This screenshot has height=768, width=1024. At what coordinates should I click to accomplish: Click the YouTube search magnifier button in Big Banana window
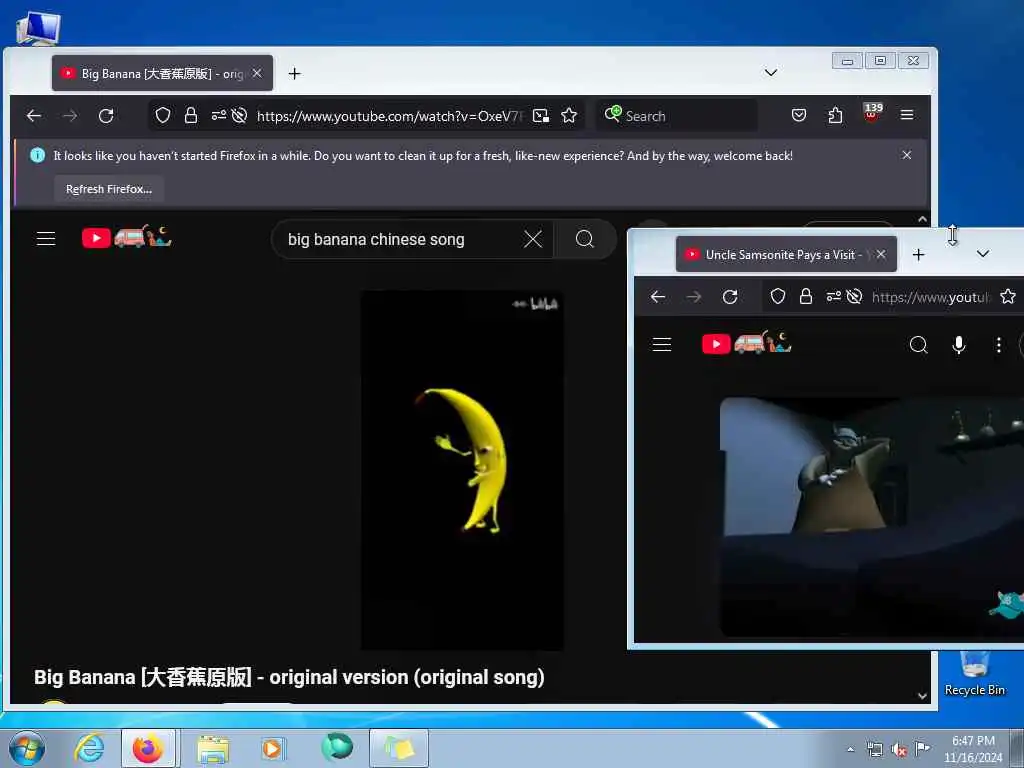pos(585,239)
